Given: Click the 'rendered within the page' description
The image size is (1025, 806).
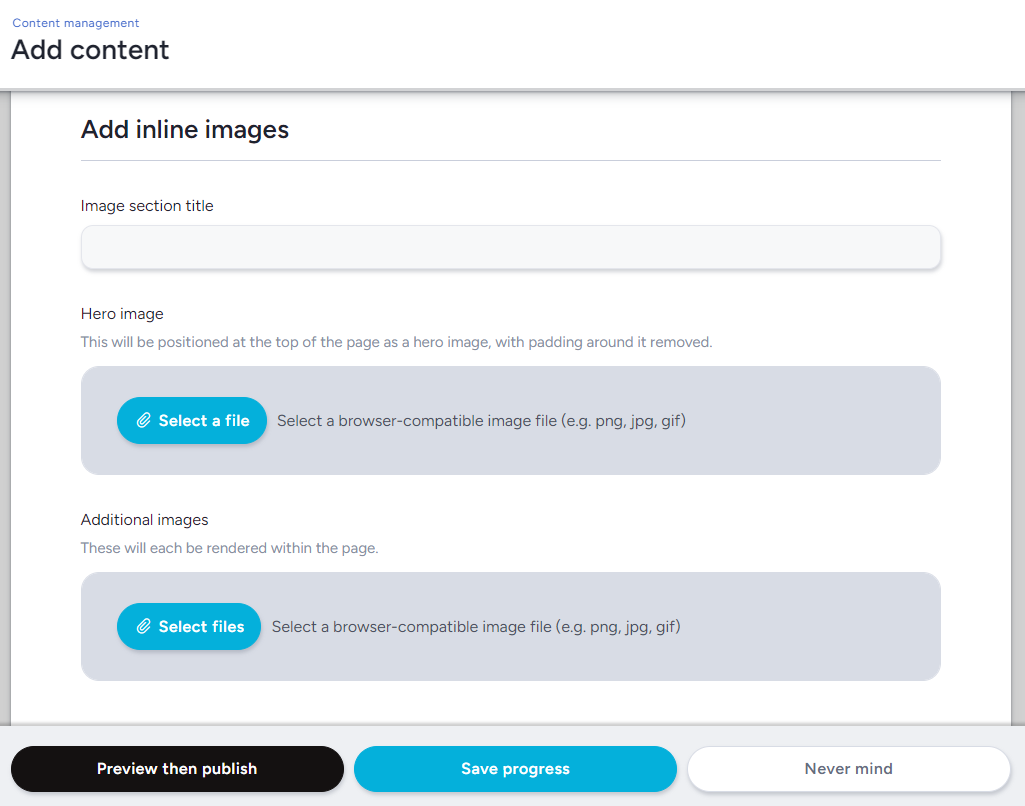Looking at the screenshot, I should [x=229, y=548].
